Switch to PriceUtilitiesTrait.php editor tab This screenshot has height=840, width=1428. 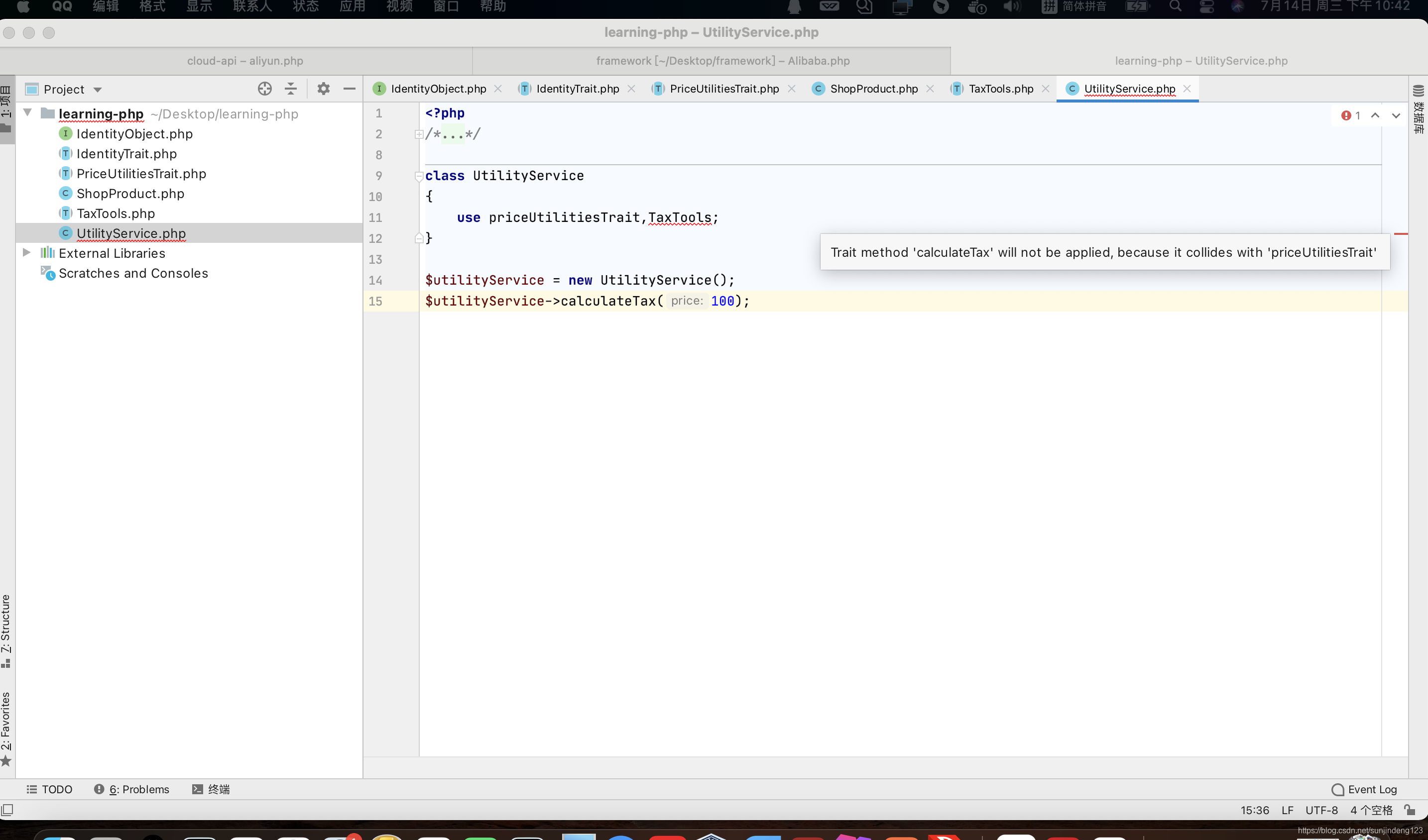[x=723, y=89]
